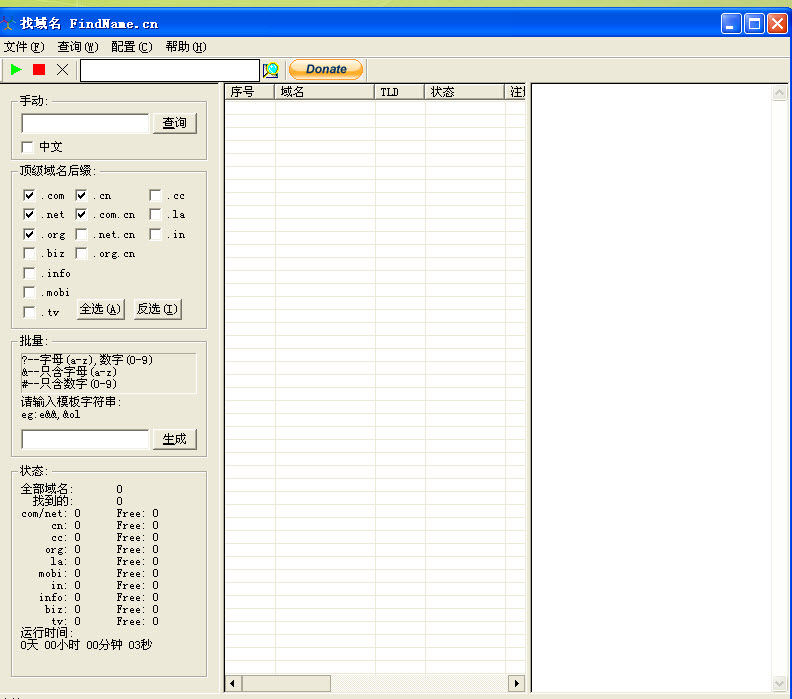Enable the .info domain checkbox
This screenshot has height=699, width=792.
pos(29,273)
